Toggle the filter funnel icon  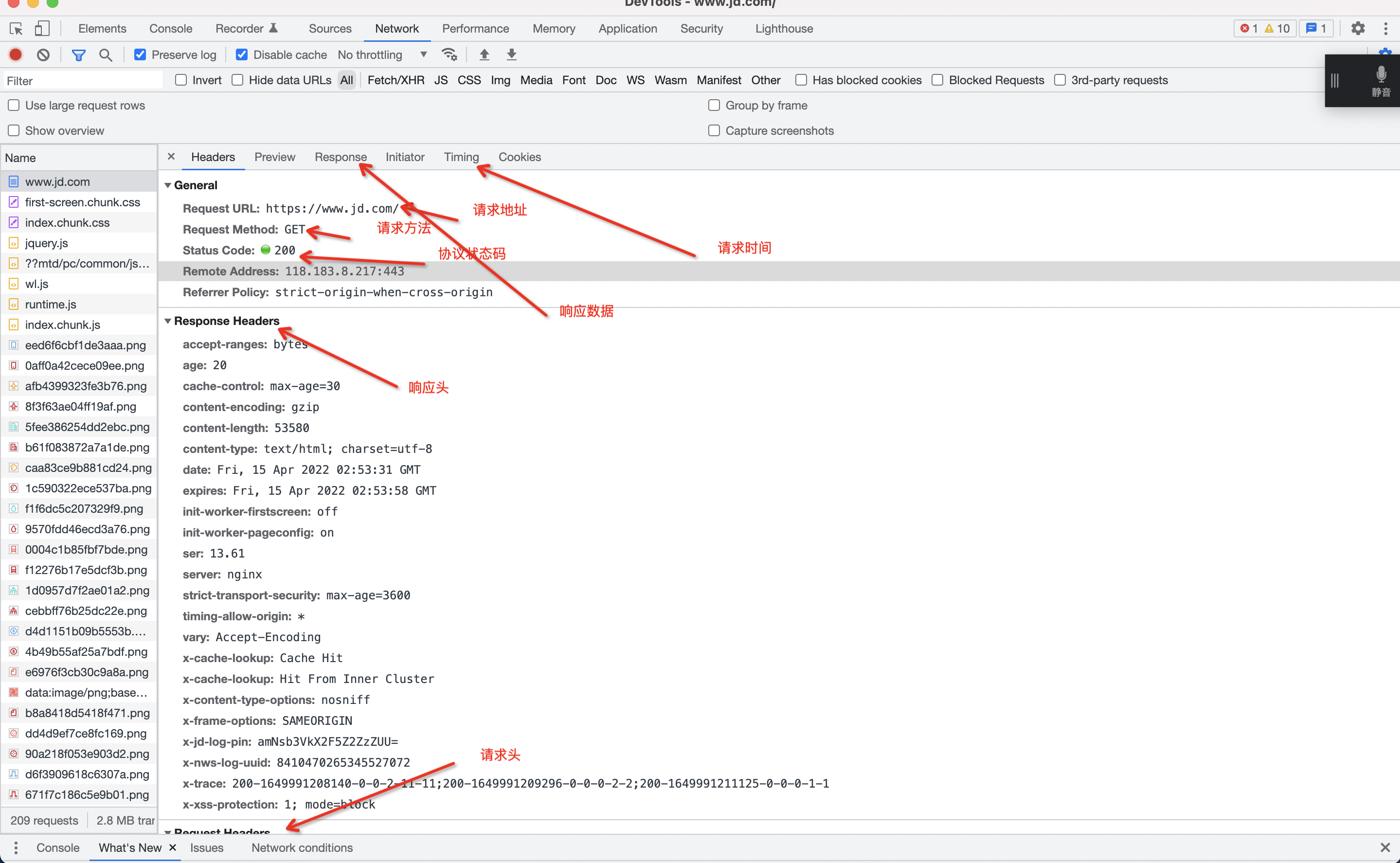pos(79,55)
